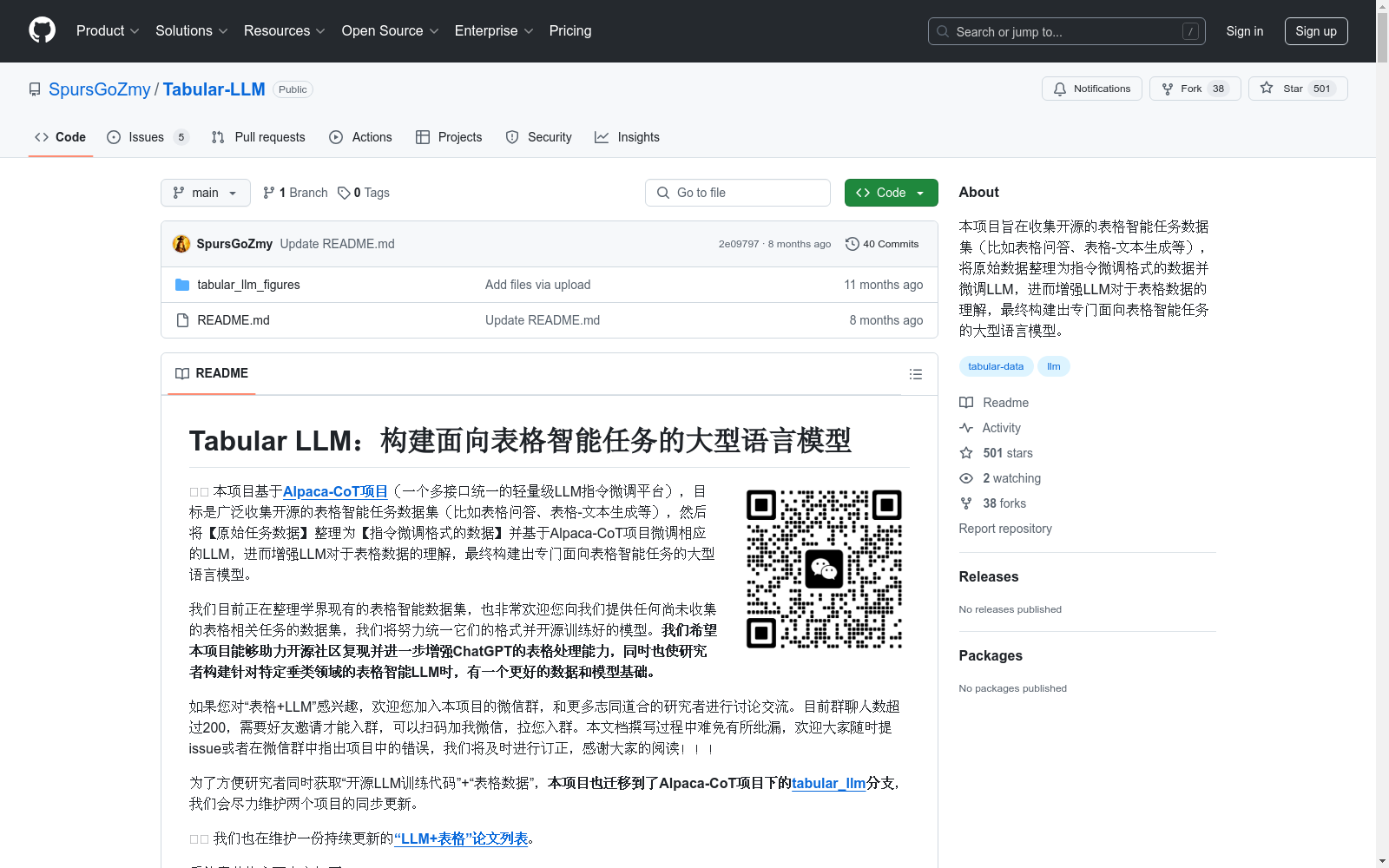Viewport: 1389px width, 868px height.
Task: View the 40 Commits history
Action: (882, 244)
